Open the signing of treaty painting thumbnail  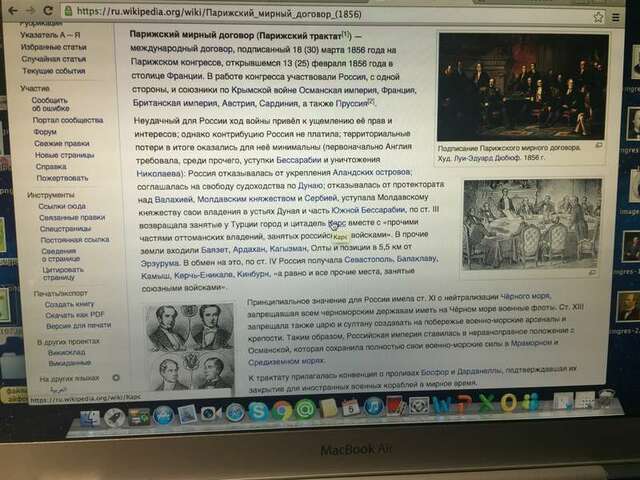click(x=523, y=87)
